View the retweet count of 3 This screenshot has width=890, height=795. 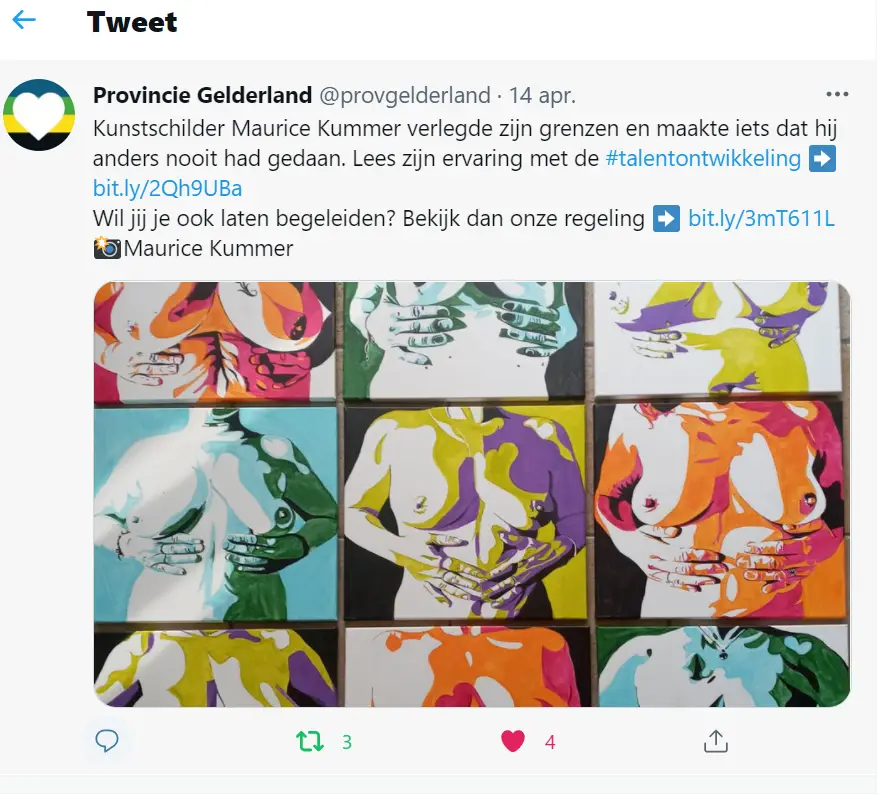pyautogui.click(x=347, y=742)
